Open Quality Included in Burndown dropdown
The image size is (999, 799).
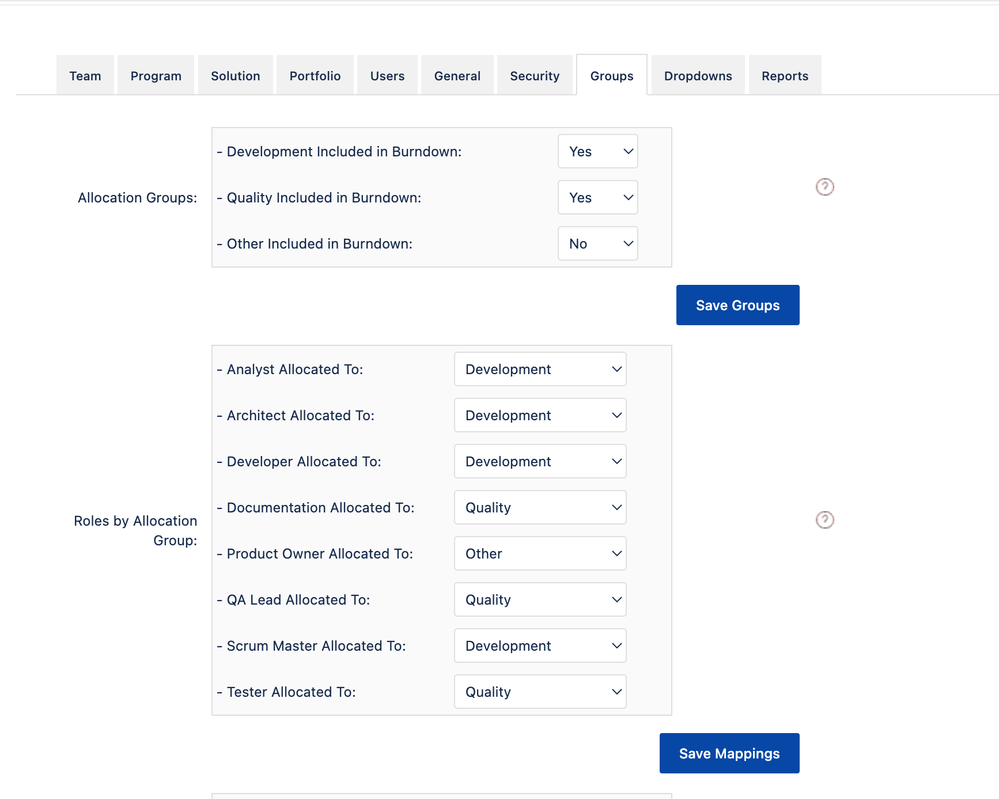pyautogui.click(x=598, y=198)
